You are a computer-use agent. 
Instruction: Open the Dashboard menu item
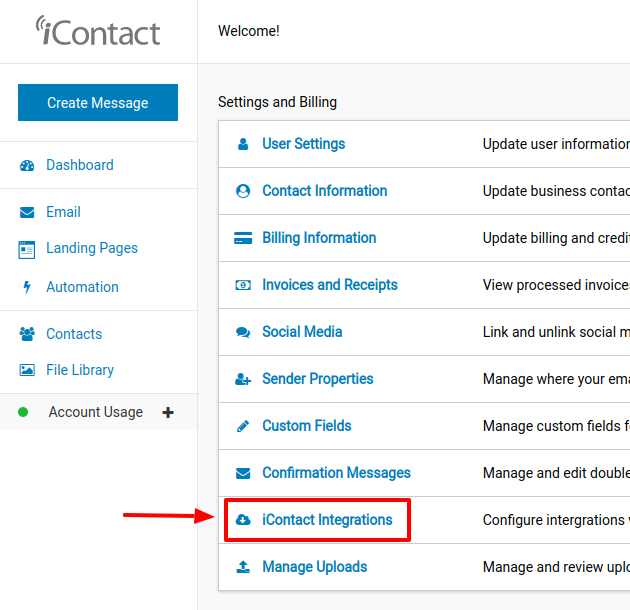[80, 165]
